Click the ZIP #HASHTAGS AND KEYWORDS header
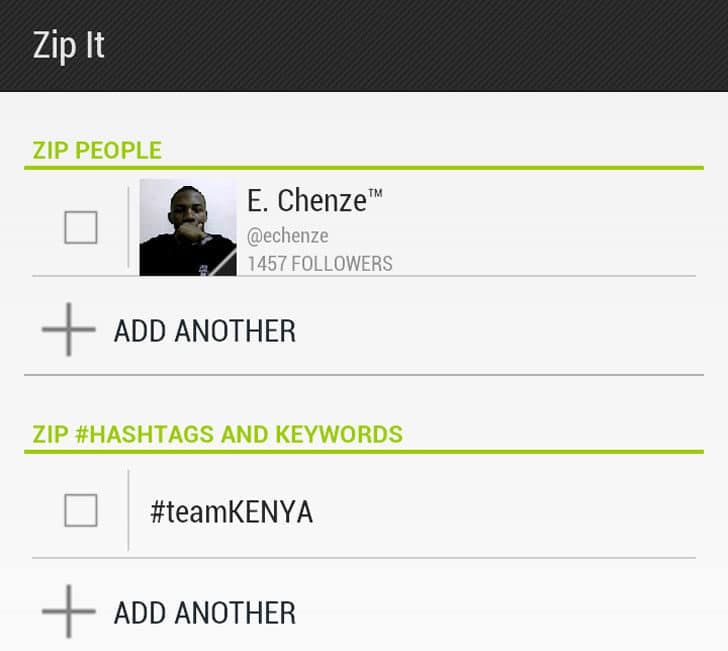 pyautogui.click(x=218, y=435)
